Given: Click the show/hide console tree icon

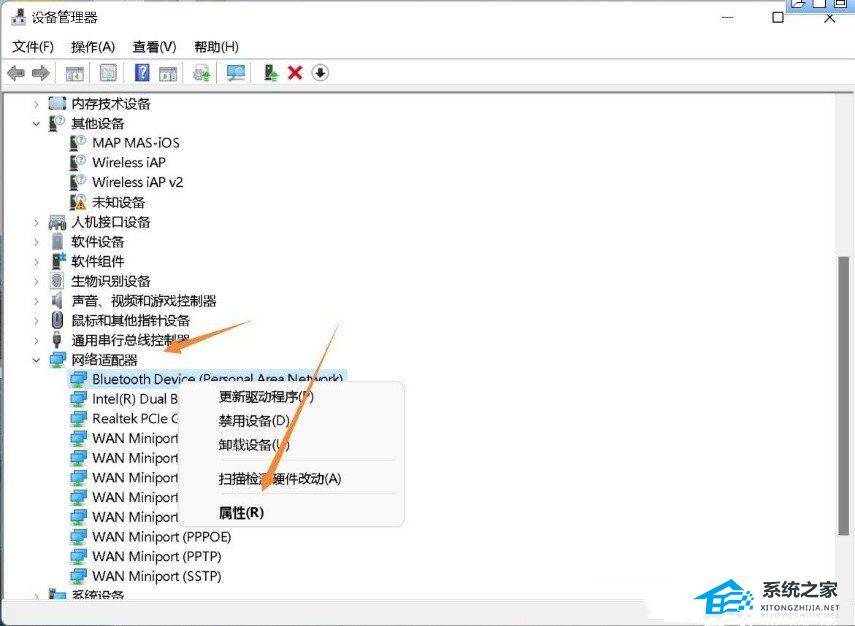Looking at the screenshot, I should pos(75,73).
